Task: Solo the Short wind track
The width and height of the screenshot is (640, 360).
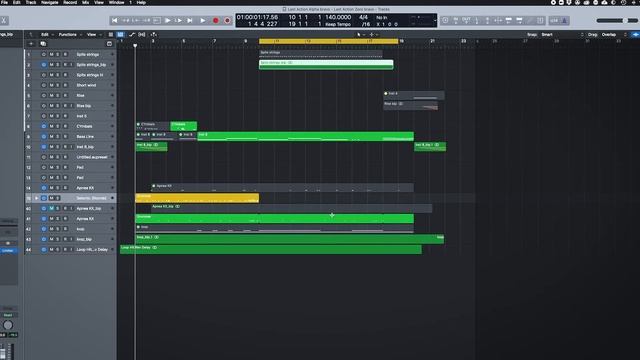Action: tap(58, 85)
